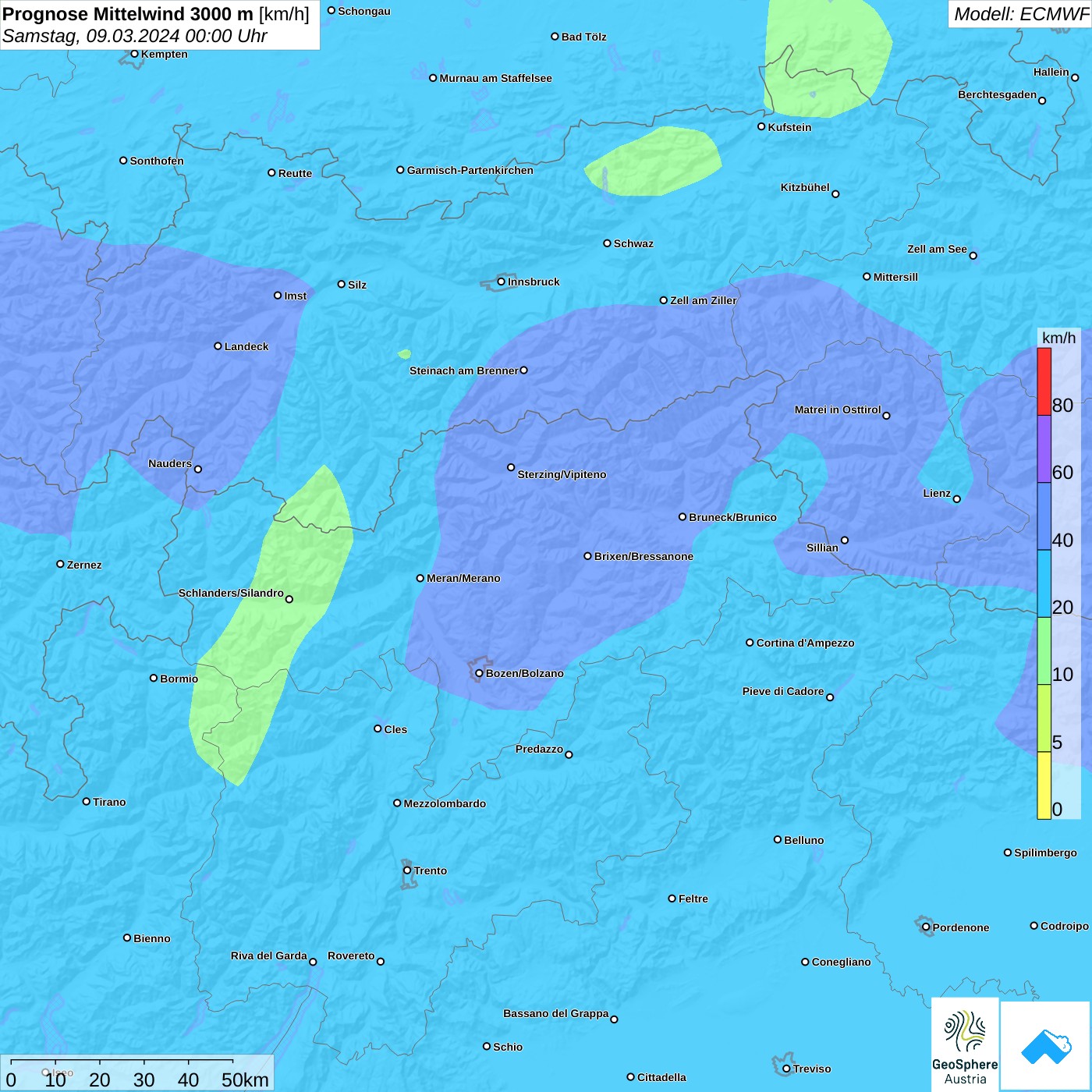Click the 'Predazzo' label

(539, 749)
